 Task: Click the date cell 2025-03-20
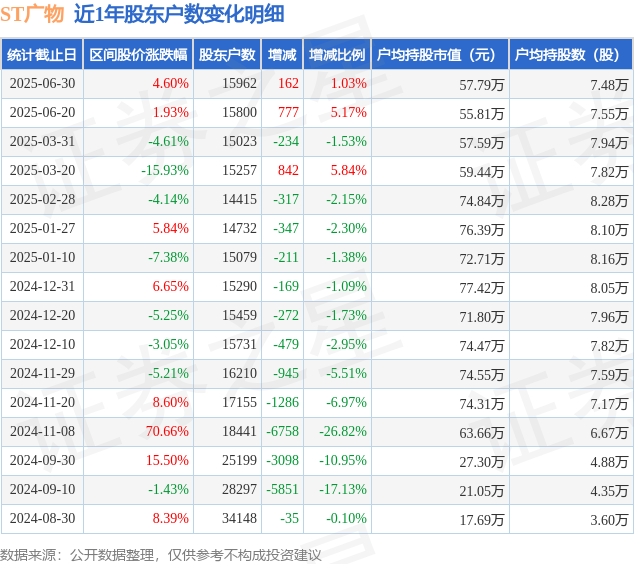coord(42,170)
